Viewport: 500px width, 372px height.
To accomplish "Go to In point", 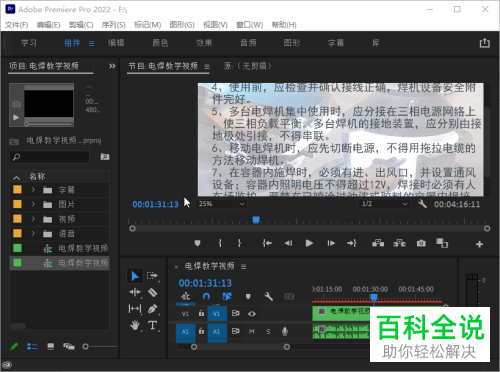I will click(267, 243).
